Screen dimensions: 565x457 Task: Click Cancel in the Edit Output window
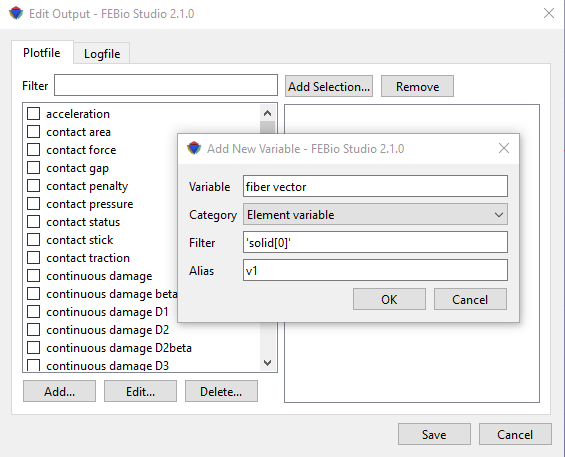click(x=515, y=434)
